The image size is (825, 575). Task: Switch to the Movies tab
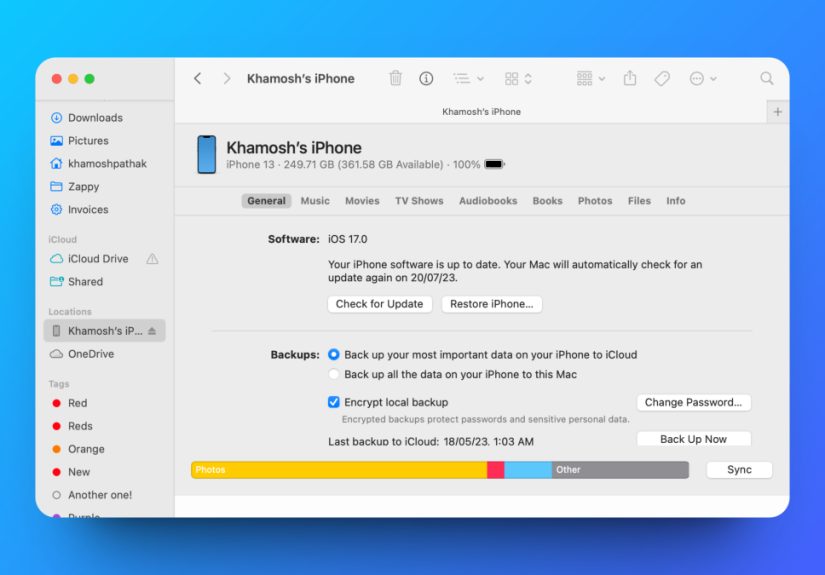click(362, 201)
